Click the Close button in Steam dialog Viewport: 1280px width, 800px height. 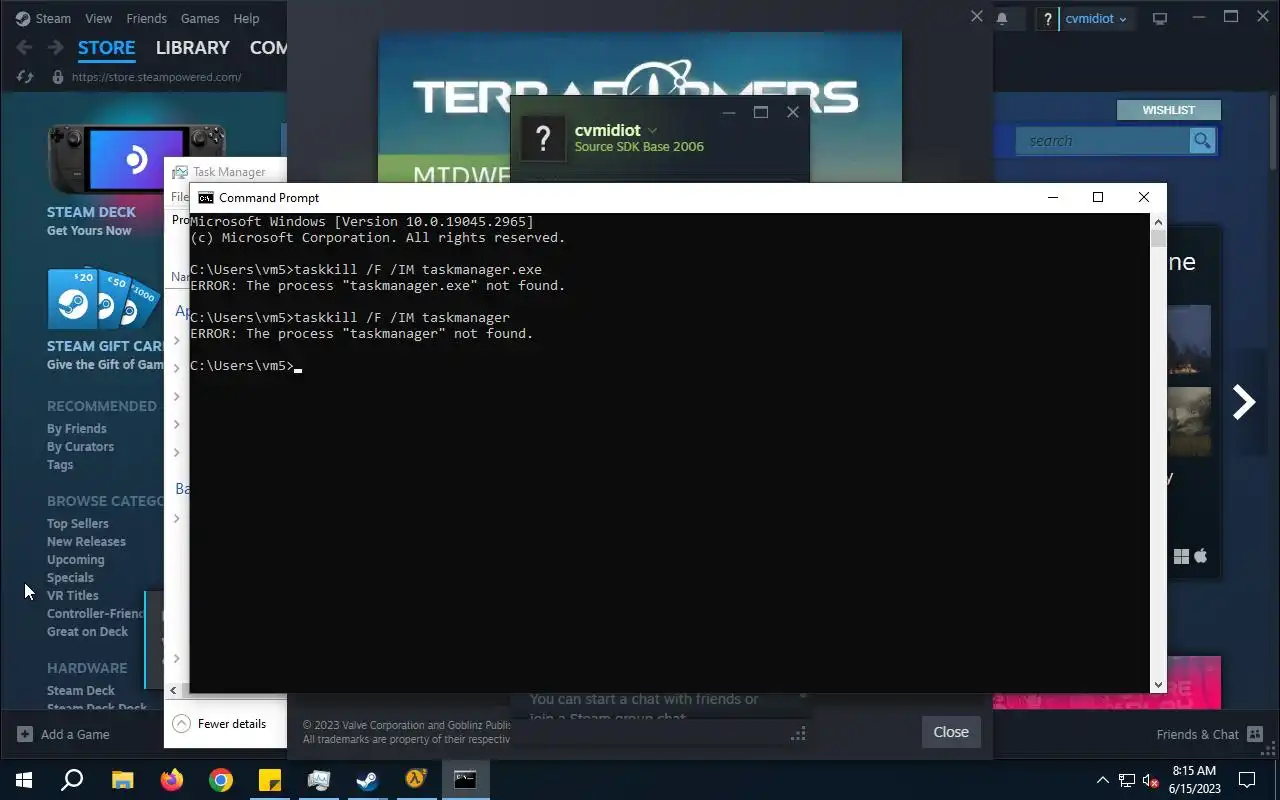pyautogui.click(x=951, y=732)
